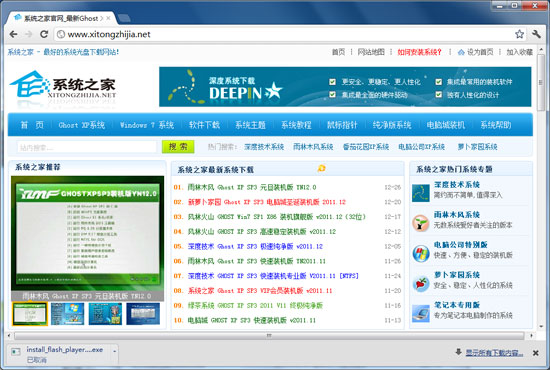
Task: Click the address bar showing www.xitongzhijia.net
Action: pyautogui.click(x=285, y=34)
